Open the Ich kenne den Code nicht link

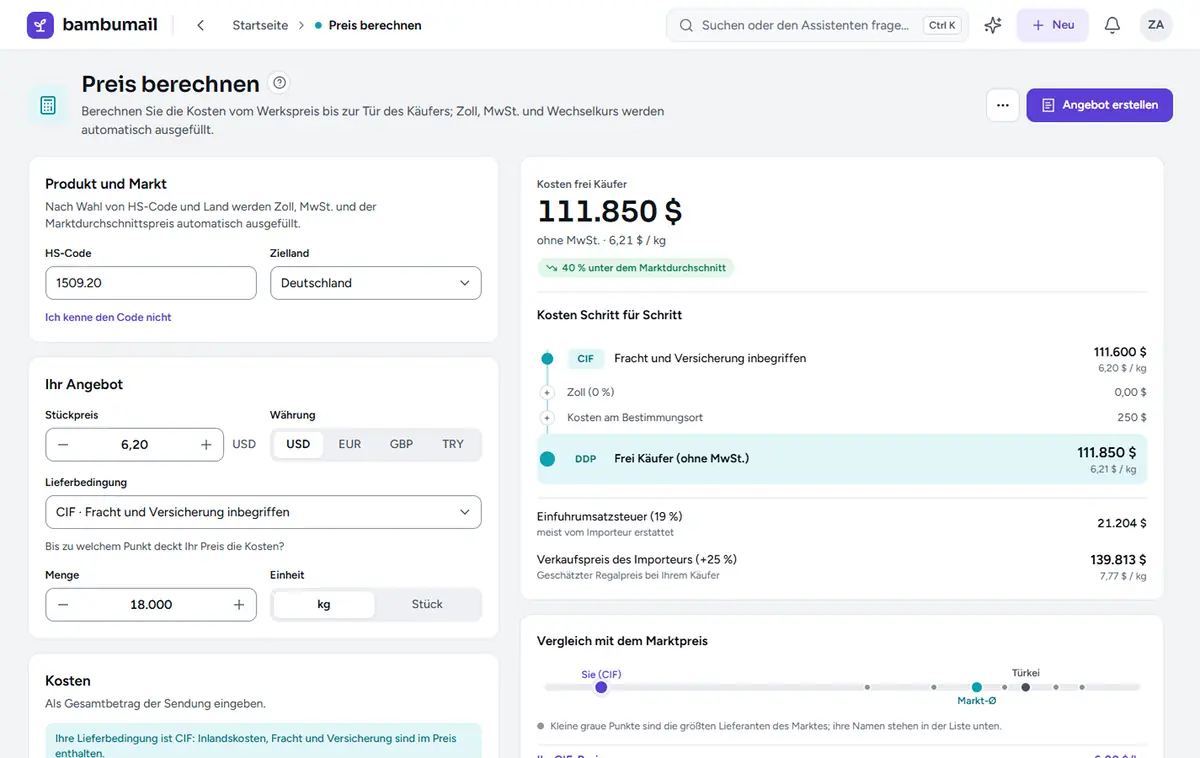[x=108, y=317]
